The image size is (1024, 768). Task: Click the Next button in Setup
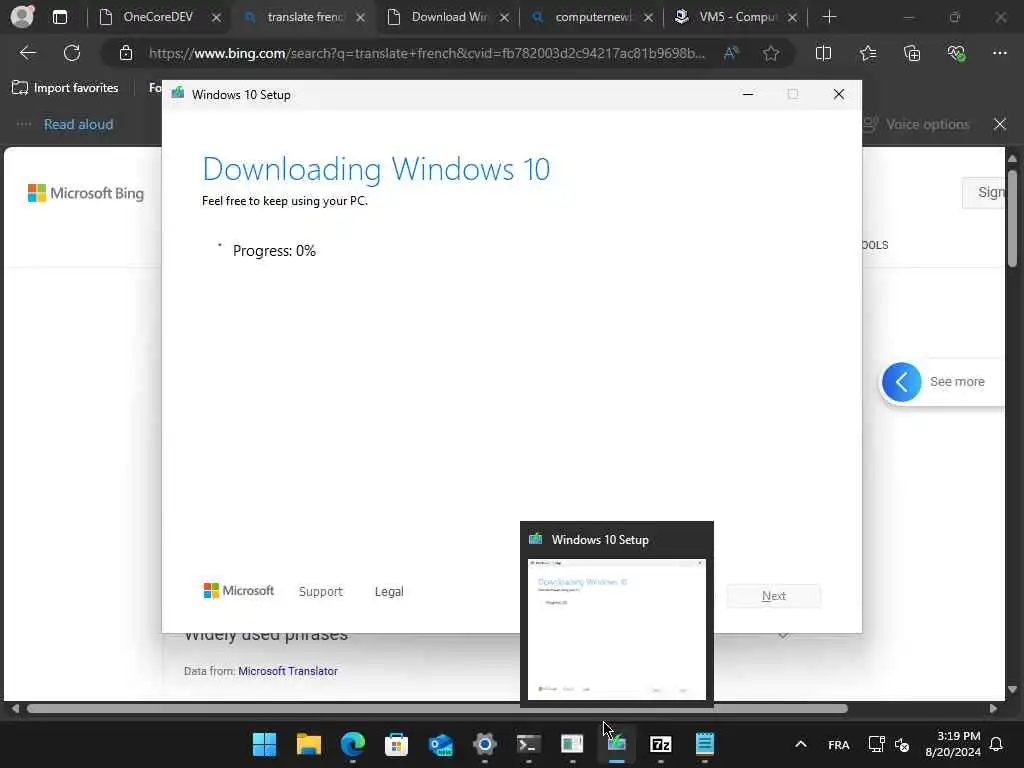click(x=774, y=596)
